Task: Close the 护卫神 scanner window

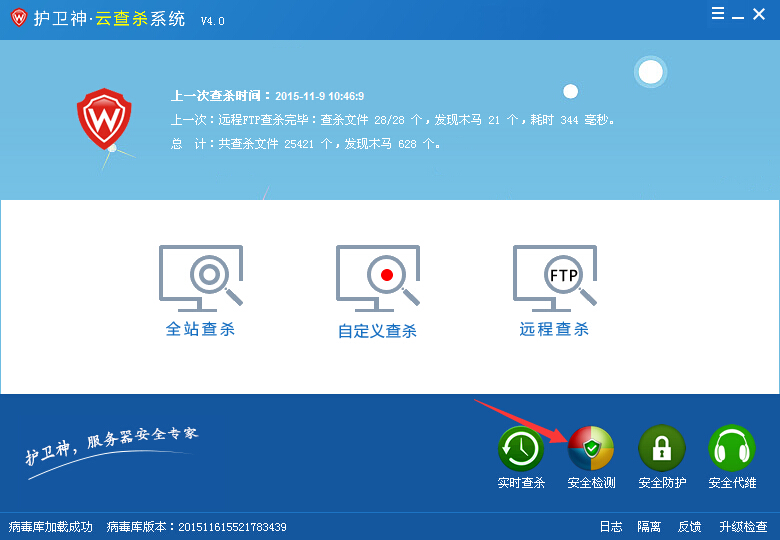Action: [x=762, y=14]
